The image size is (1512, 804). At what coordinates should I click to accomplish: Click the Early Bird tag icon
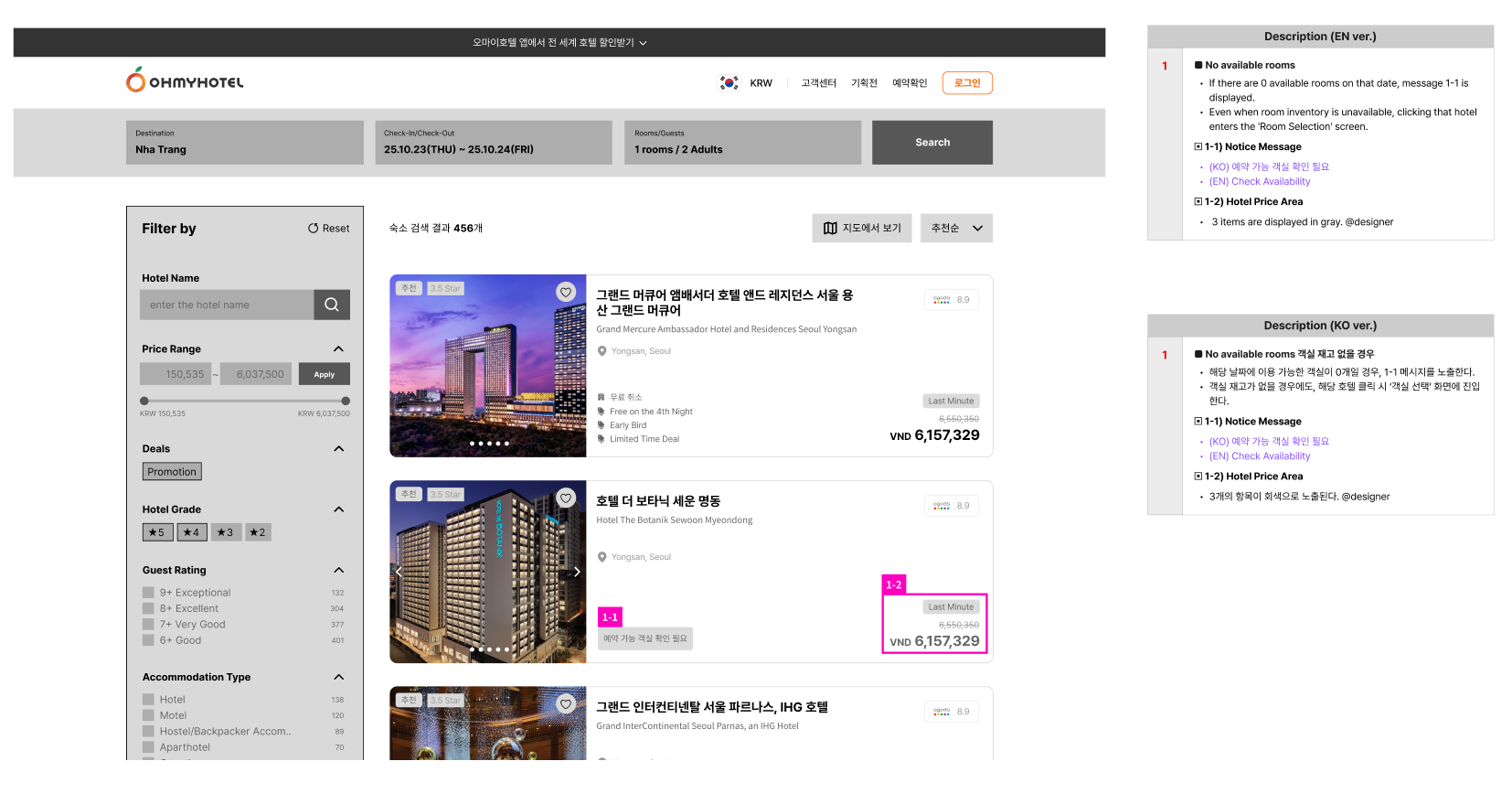point(602,425)
